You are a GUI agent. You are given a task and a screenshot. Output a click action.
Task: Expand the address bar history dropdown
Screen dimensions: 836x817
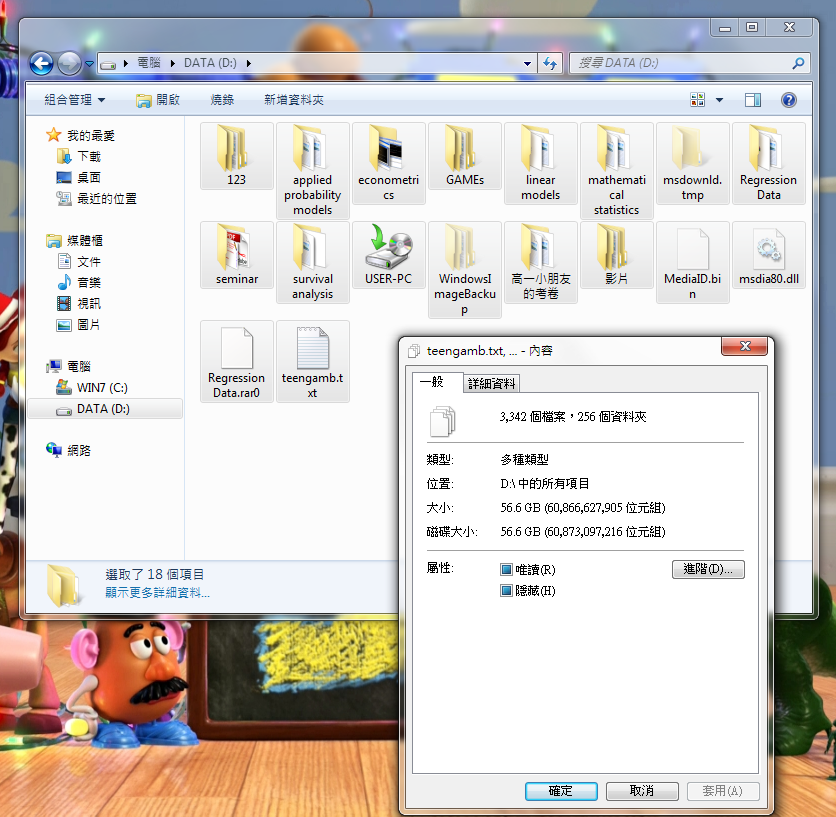click(527, 63)
